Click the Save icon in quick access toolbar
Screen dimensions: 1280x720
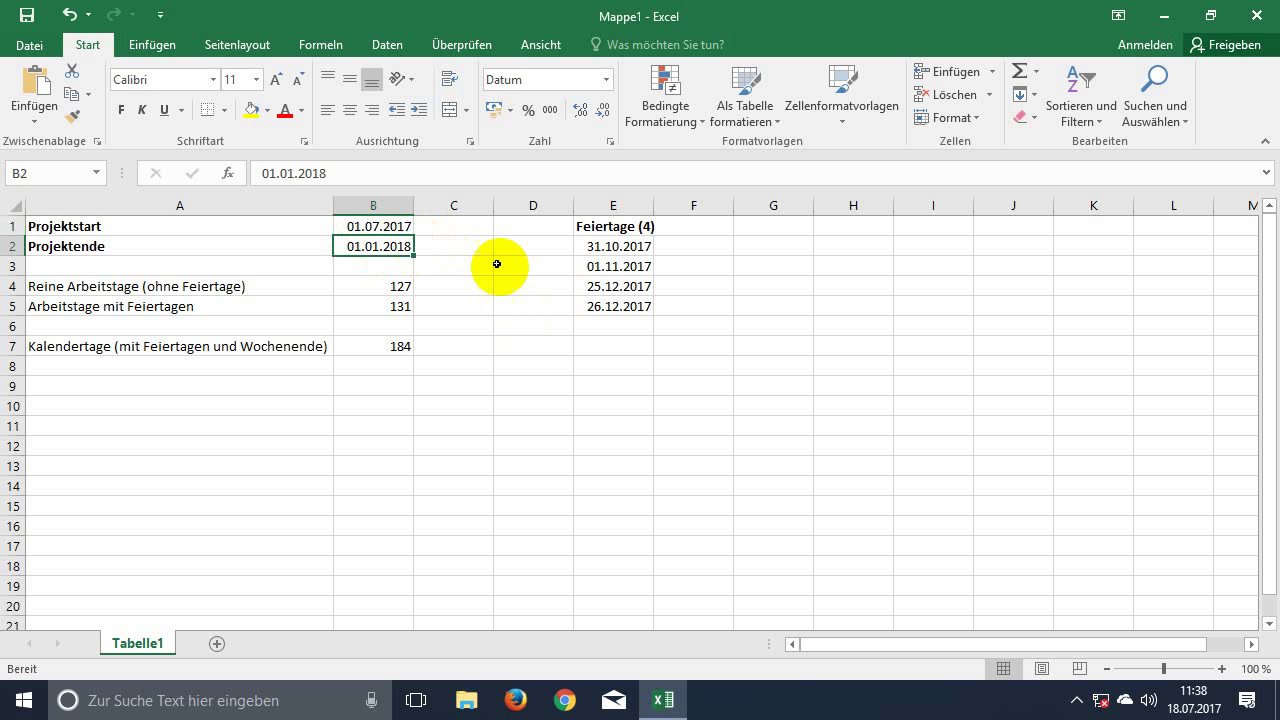coord(27,15)
